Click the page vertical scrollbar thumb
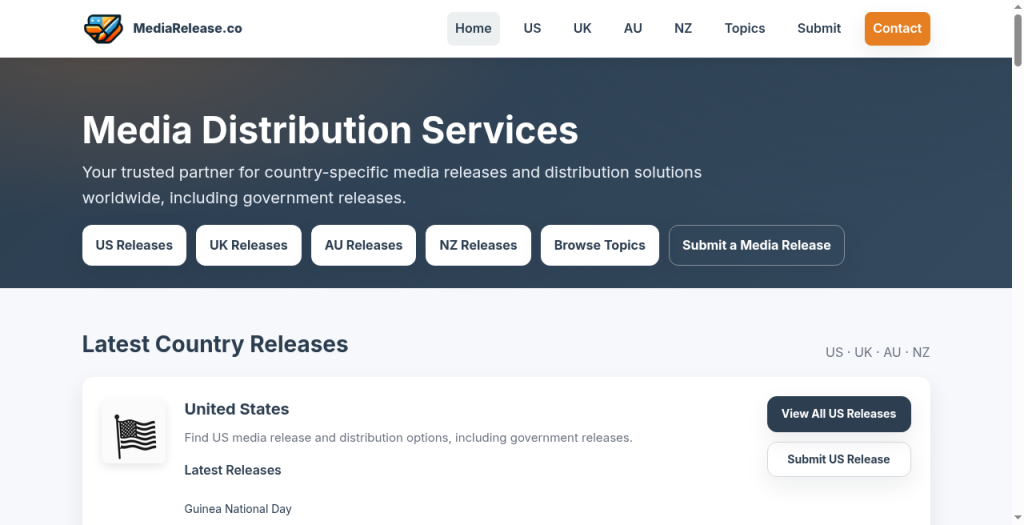The width and height of the screenshot is (1024, 525). coord(1017,39)
